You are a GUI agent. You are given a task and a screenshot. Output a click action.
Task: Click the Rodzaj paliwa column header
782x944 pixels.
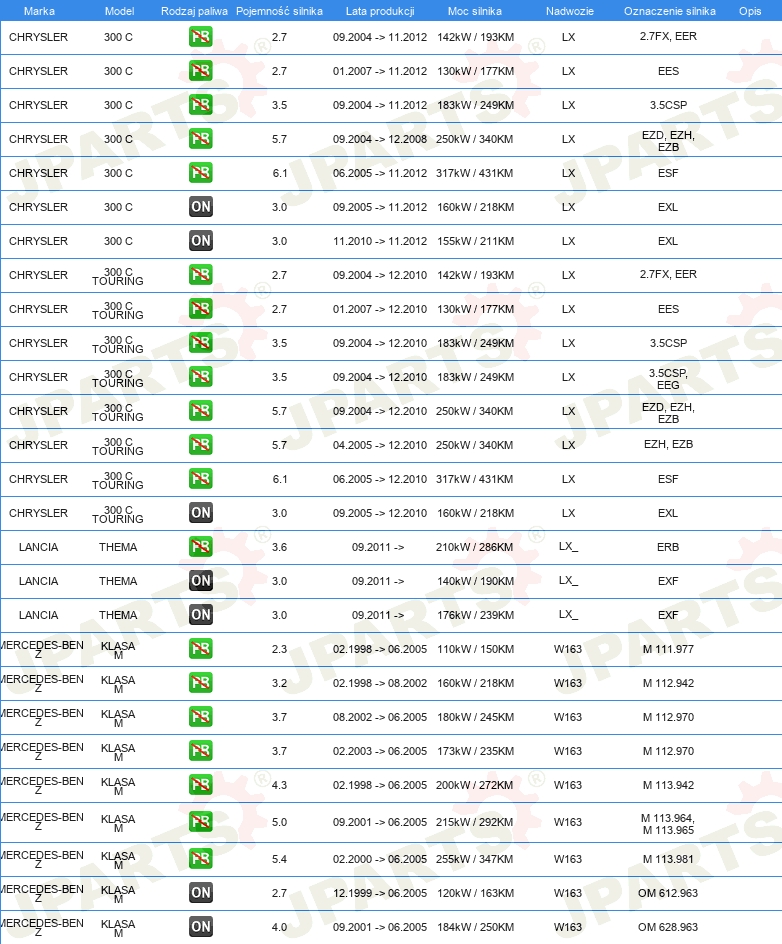194,11
